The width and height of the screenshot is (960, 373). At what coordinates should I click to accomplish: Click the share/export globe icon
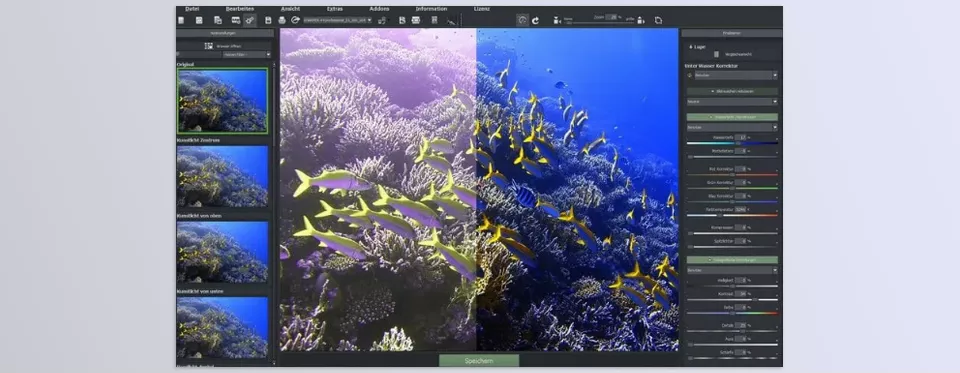(295, 20)
